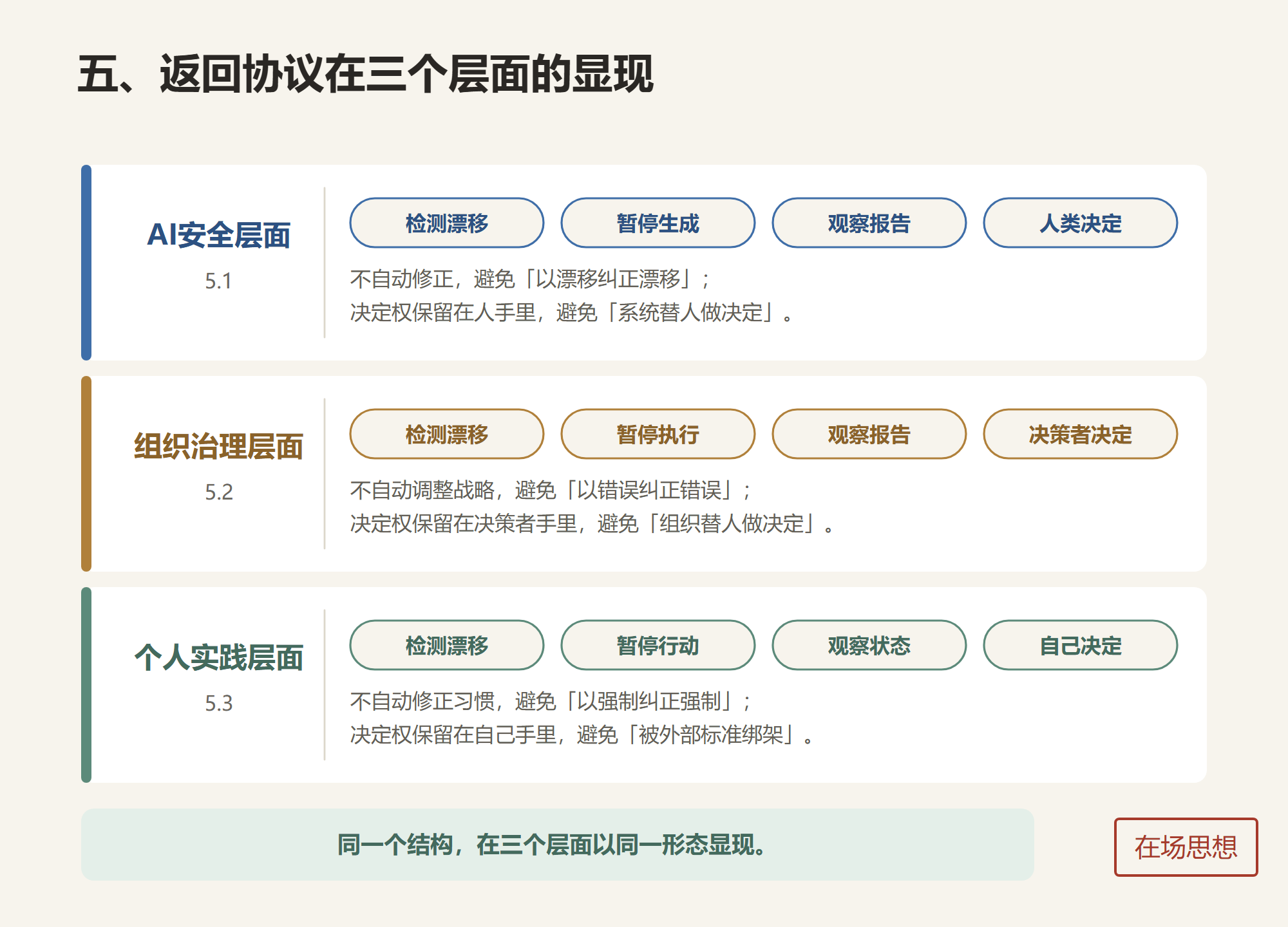The image size is (1288, 927).
Task: Click 观察报告 pill in 组织治理层面 row
Action: pyautogui.click(x=869, y=434)
